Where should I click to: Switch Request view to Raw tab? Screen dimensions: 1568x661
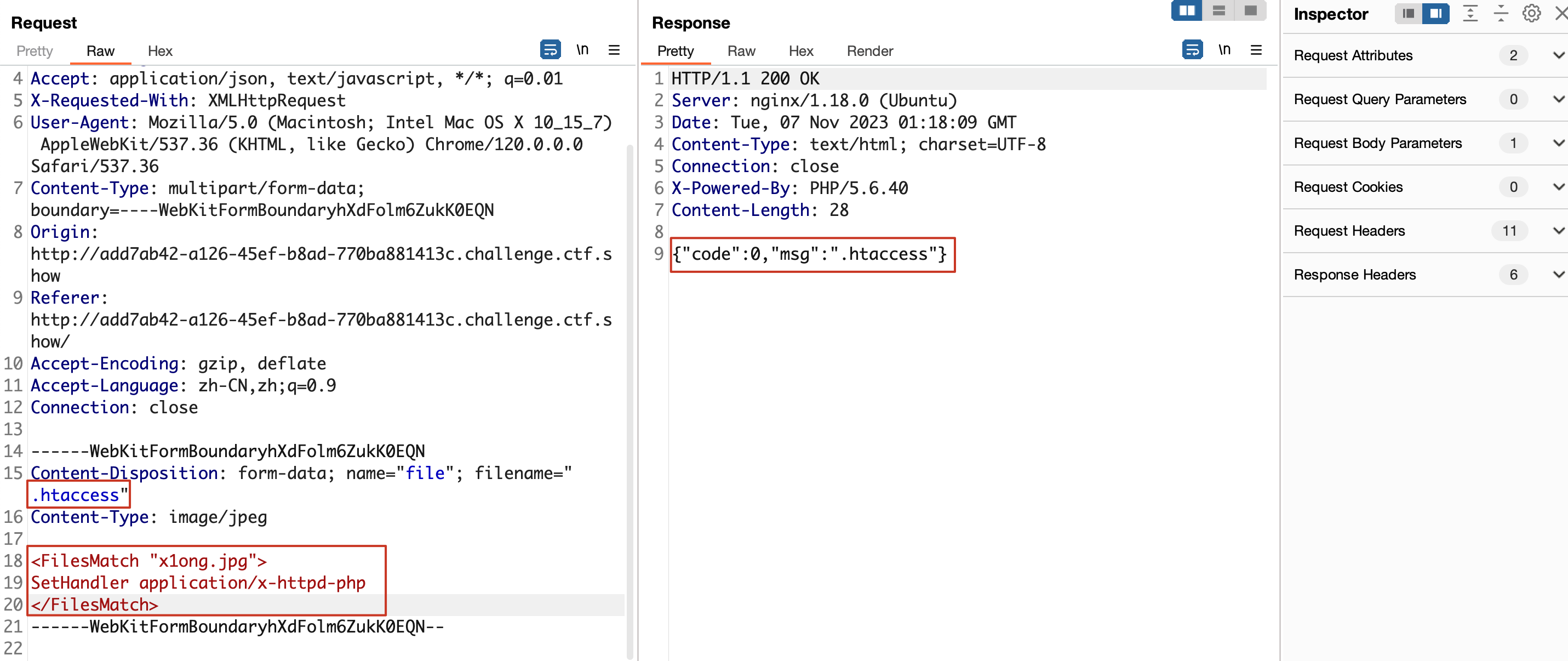click(x=100, y=51)
